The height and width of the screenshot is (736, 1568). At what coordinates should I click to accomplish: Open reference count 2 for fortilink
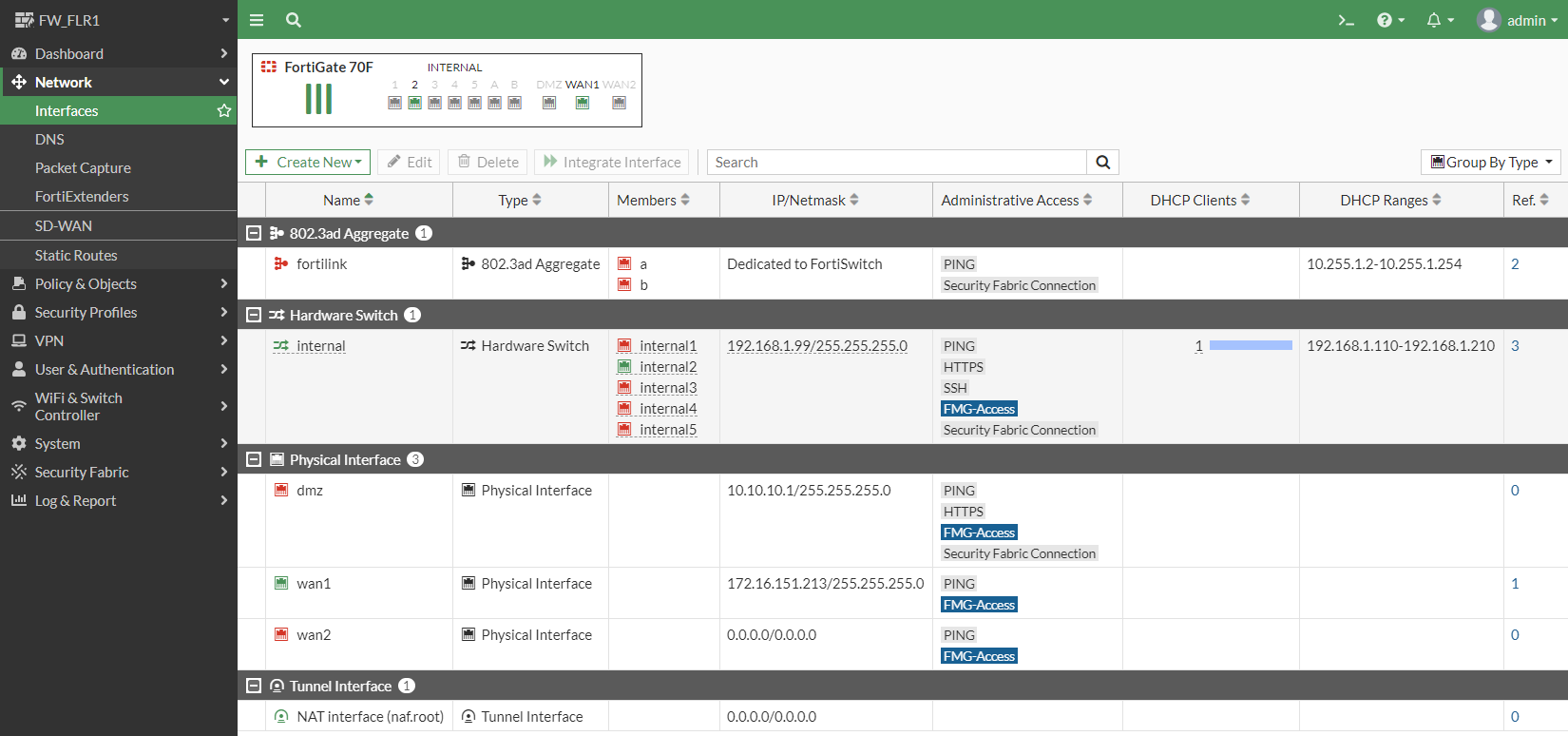point(1515,264)
